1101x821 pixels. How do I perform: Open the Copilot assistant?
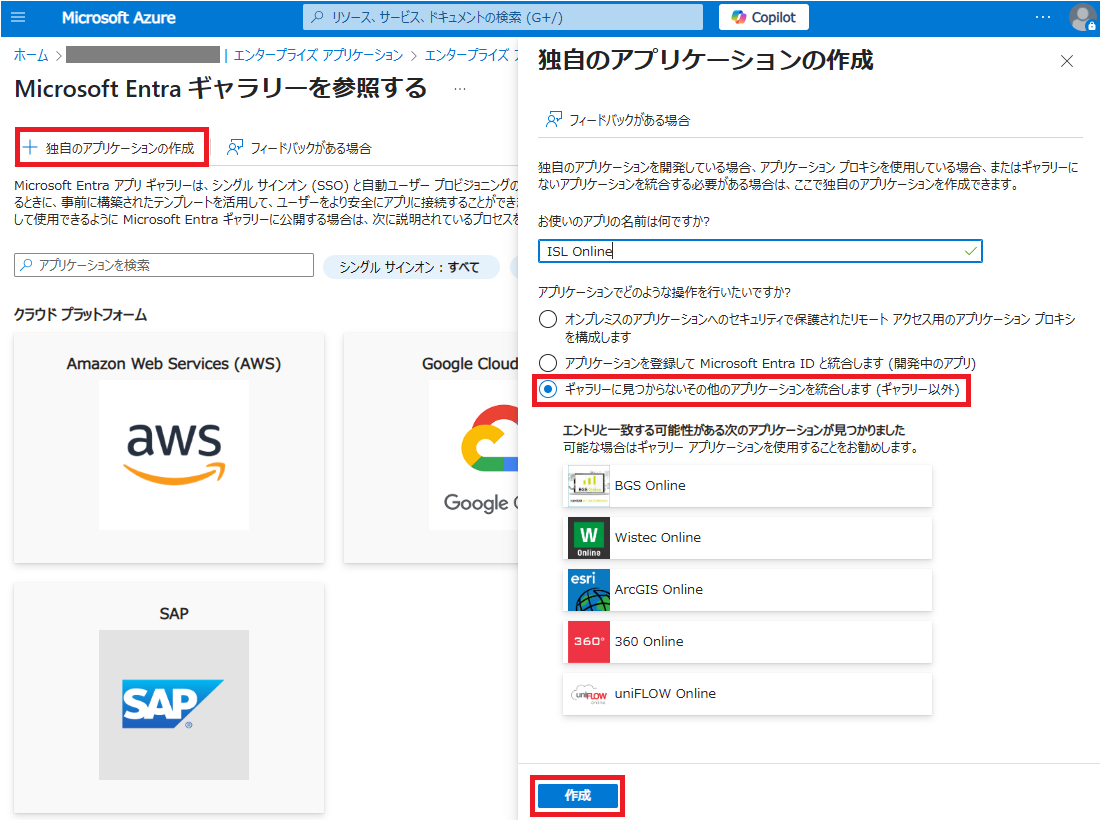[x=763, y=18]
